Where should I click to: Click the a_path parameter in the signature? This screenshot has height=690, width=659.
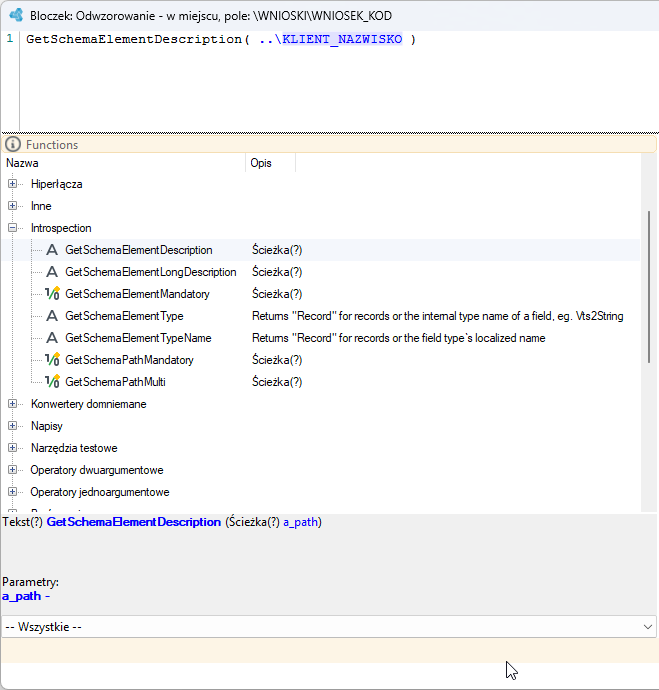point(301,522)
